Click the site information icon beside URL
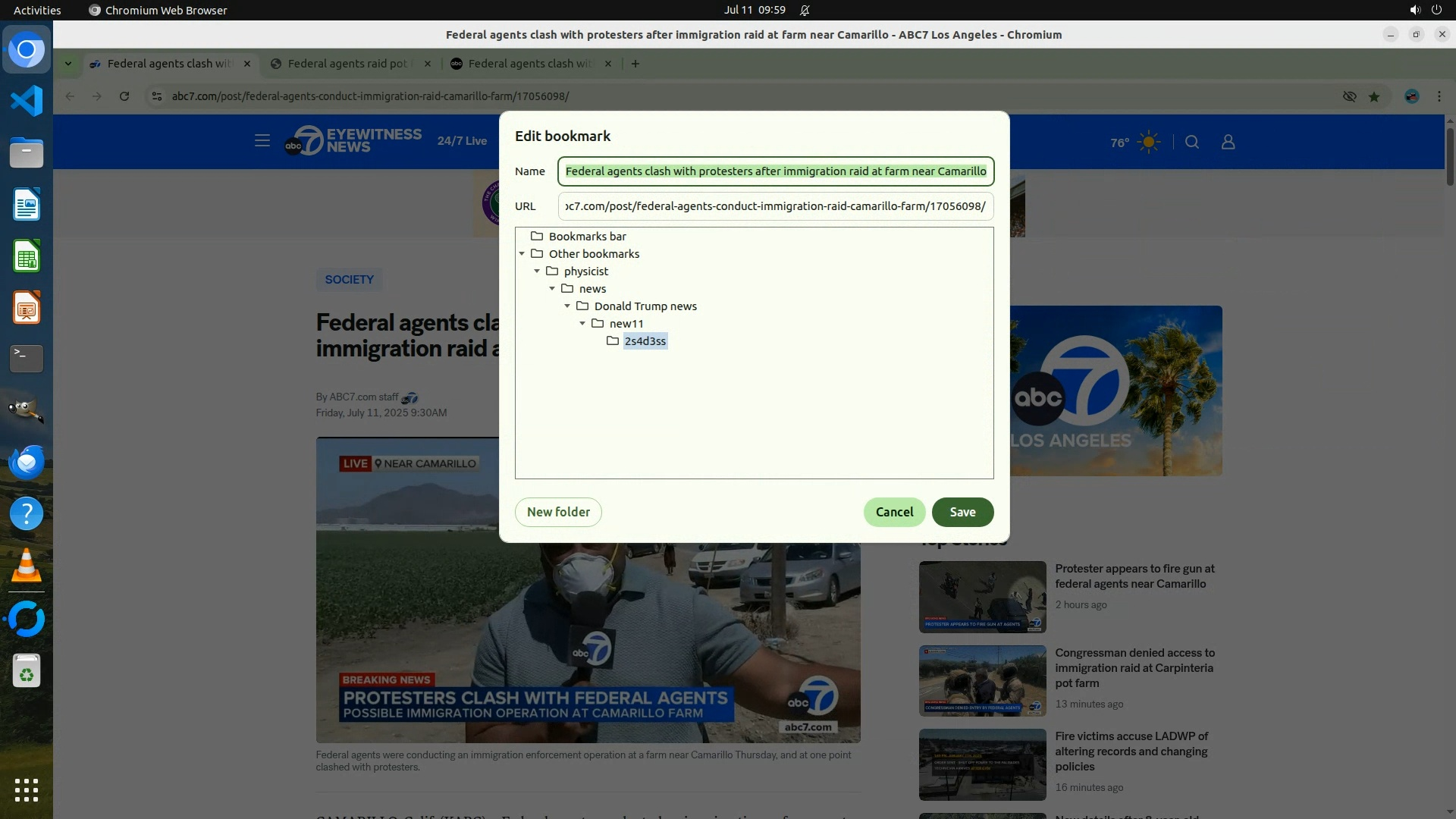This screenshot has width=1456, height=819. [156, 96]
